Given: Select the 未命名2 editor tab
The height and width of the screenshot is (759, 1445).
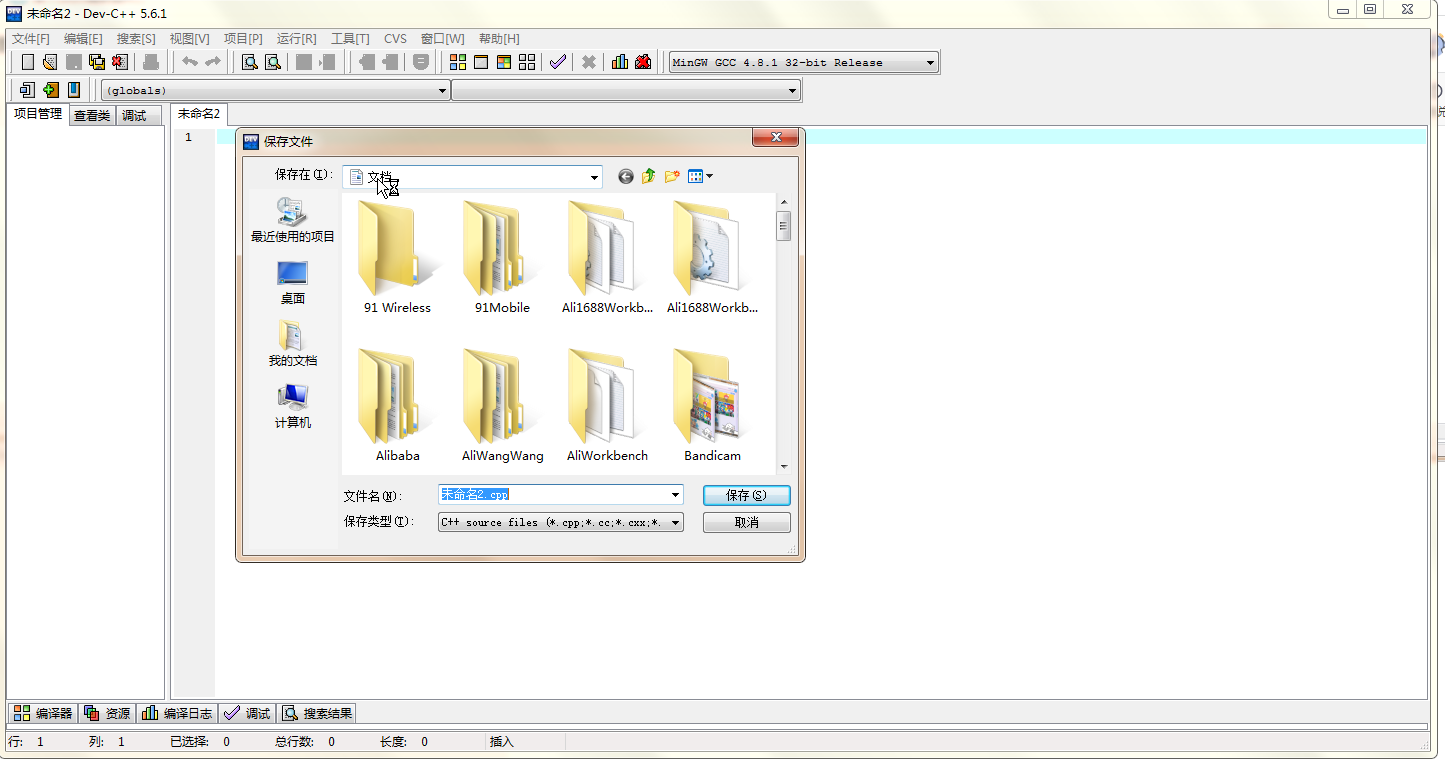Looking at the screenshot, I should click(x=199, y=114).
